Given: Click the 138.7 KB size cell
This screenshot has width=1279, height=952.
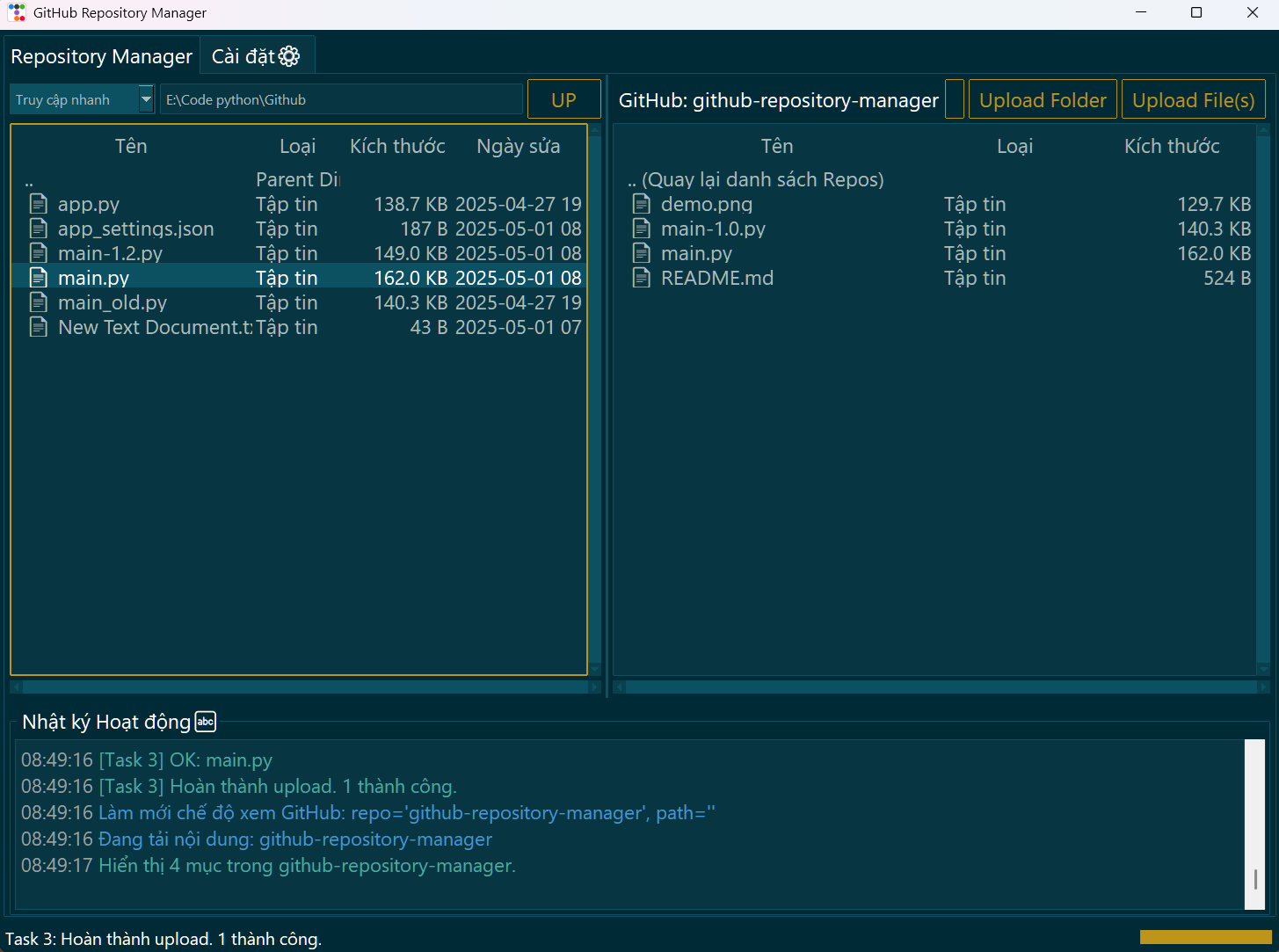Looking at the screenshot, I should coord(411,204).
